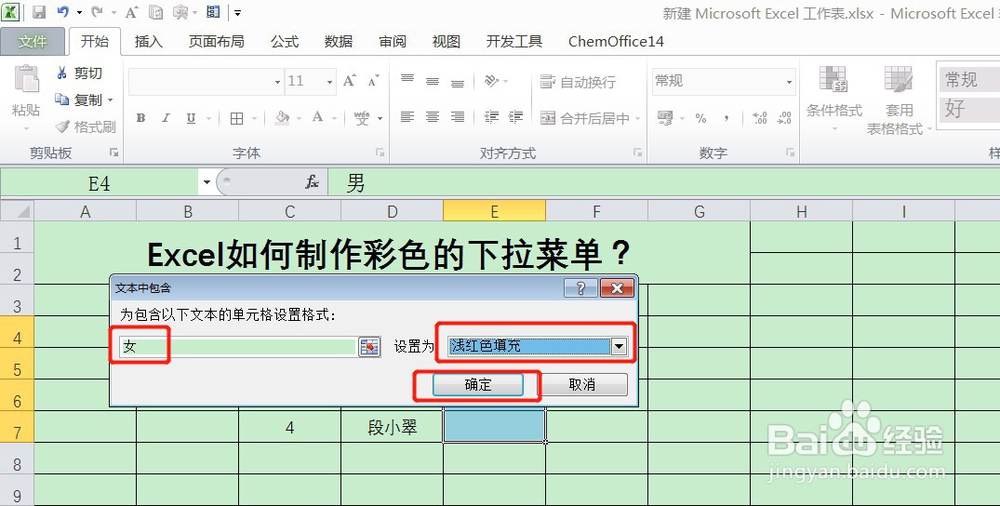The height and width of the screenshot is (506, 1000).
Task: Click the Middle Align icon
Action: click(x=432, y=81)
